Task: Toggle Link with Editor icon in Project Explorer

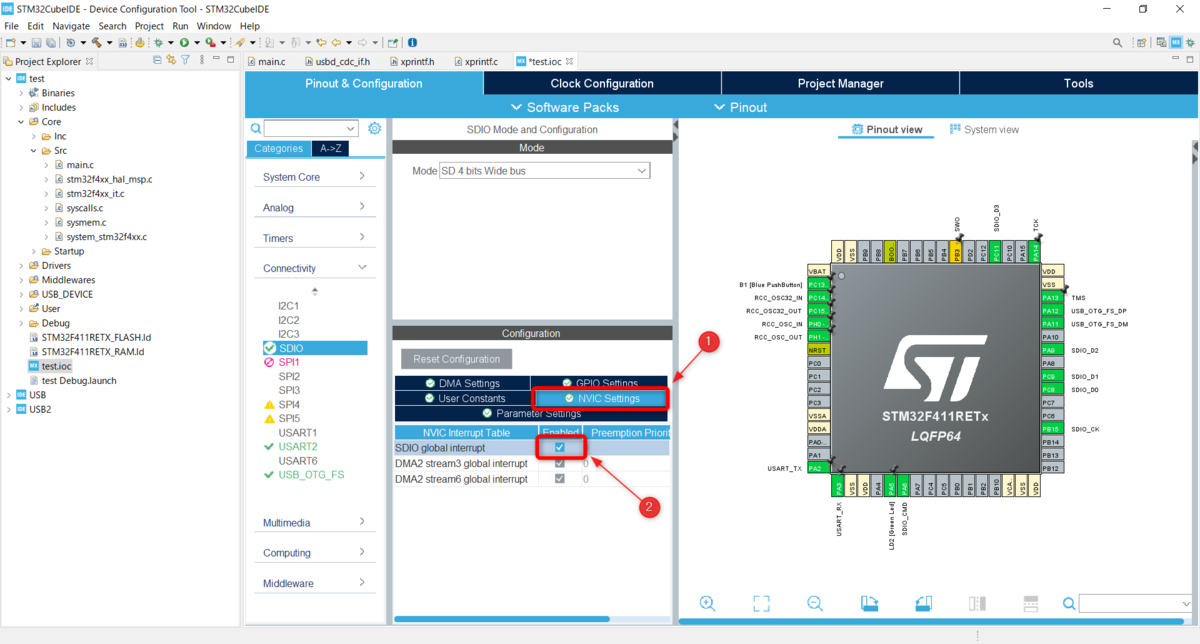Action: coord(171,61)
